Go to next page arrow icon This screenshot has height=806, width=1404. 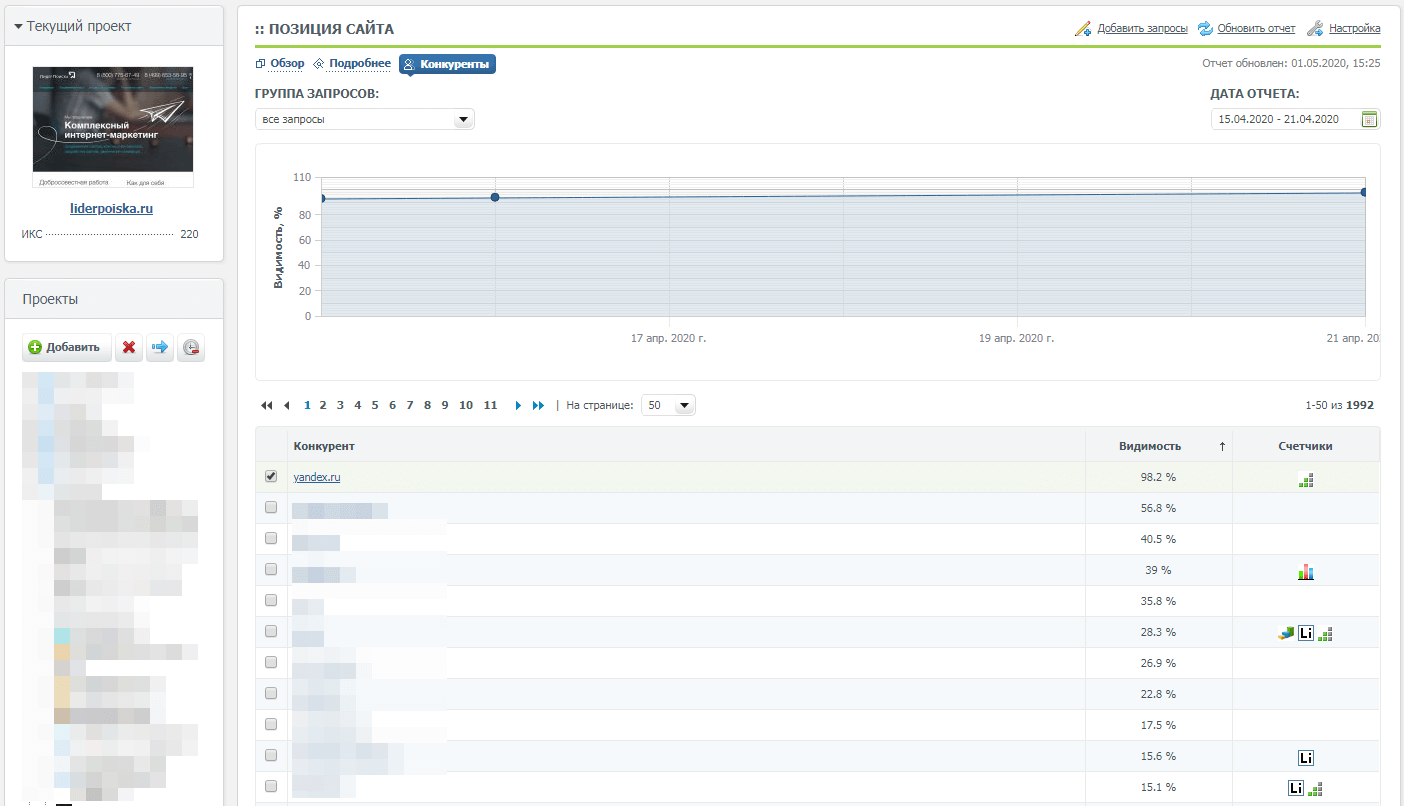(518, 406)
